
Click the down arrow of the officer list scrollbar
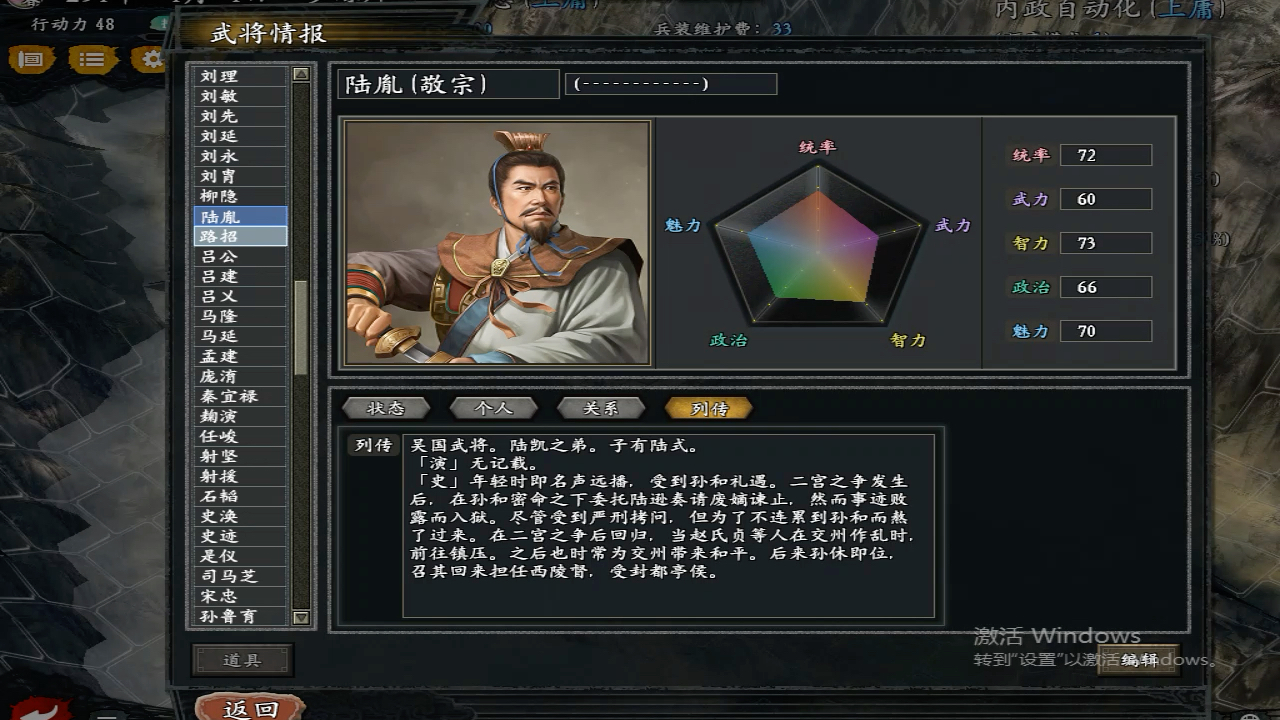coord(301,617)
